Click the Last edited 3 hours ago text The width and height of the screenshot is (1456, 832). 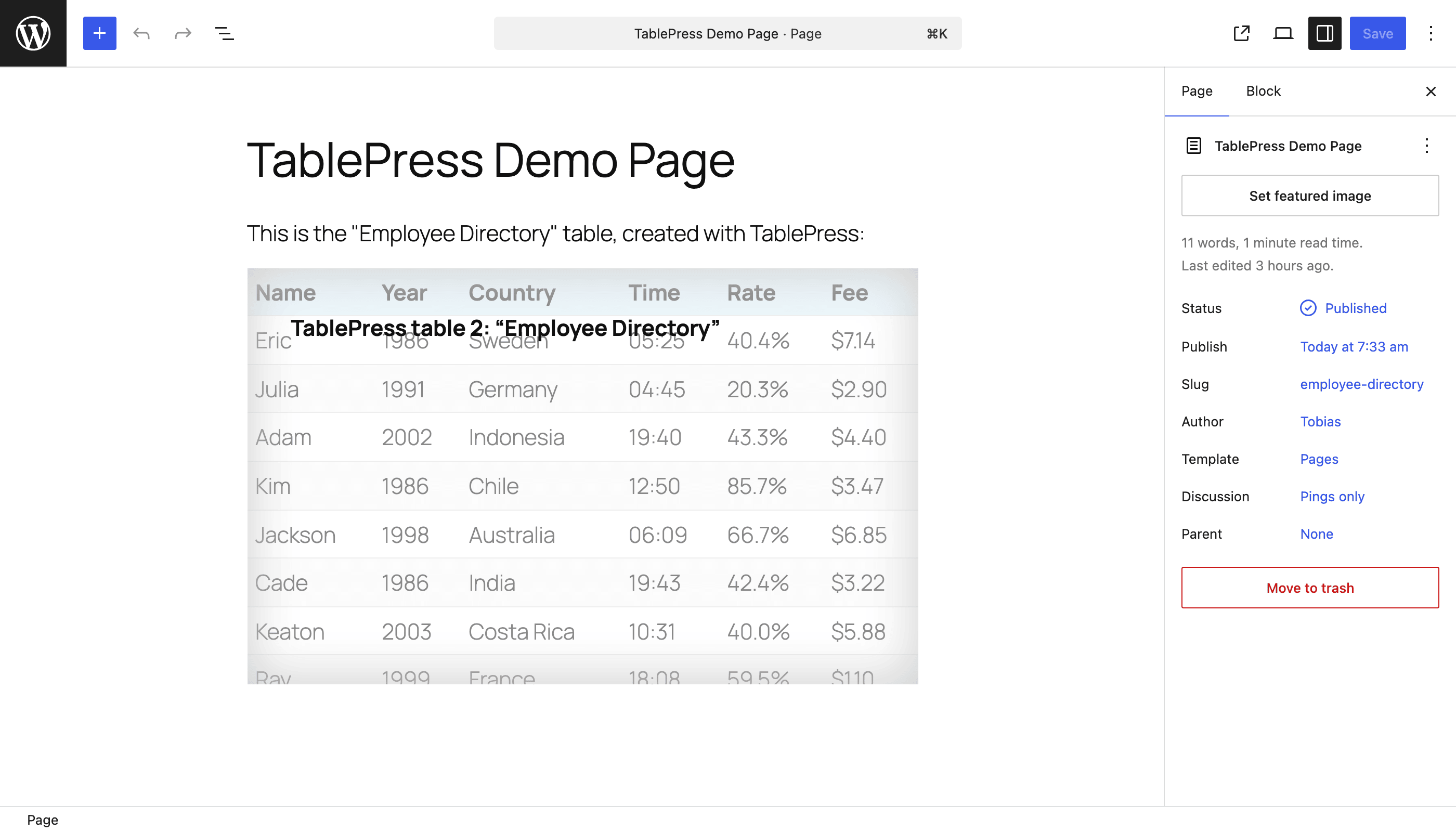tap(1256, 265)
